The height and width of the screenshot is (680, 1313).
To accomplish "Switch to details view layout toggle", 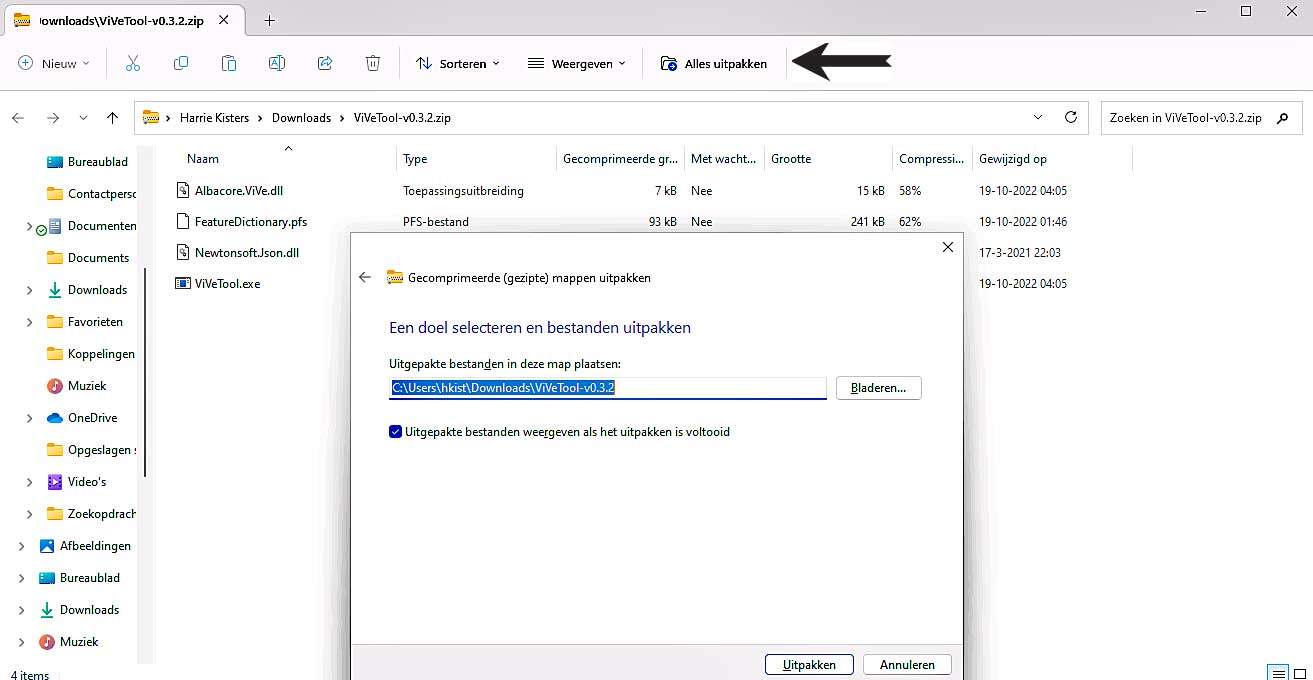I will 1277,672.
